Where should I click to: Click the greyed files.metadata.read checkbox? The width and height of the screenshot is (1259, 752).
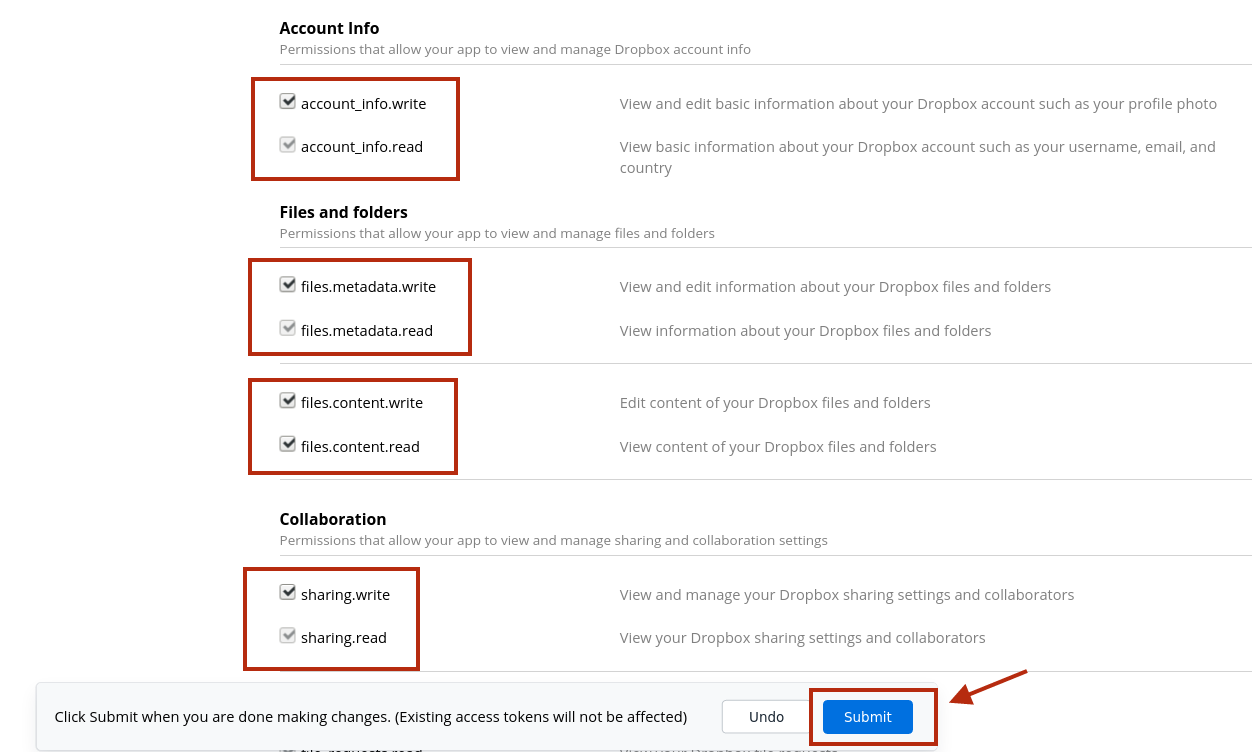point(288,329)
